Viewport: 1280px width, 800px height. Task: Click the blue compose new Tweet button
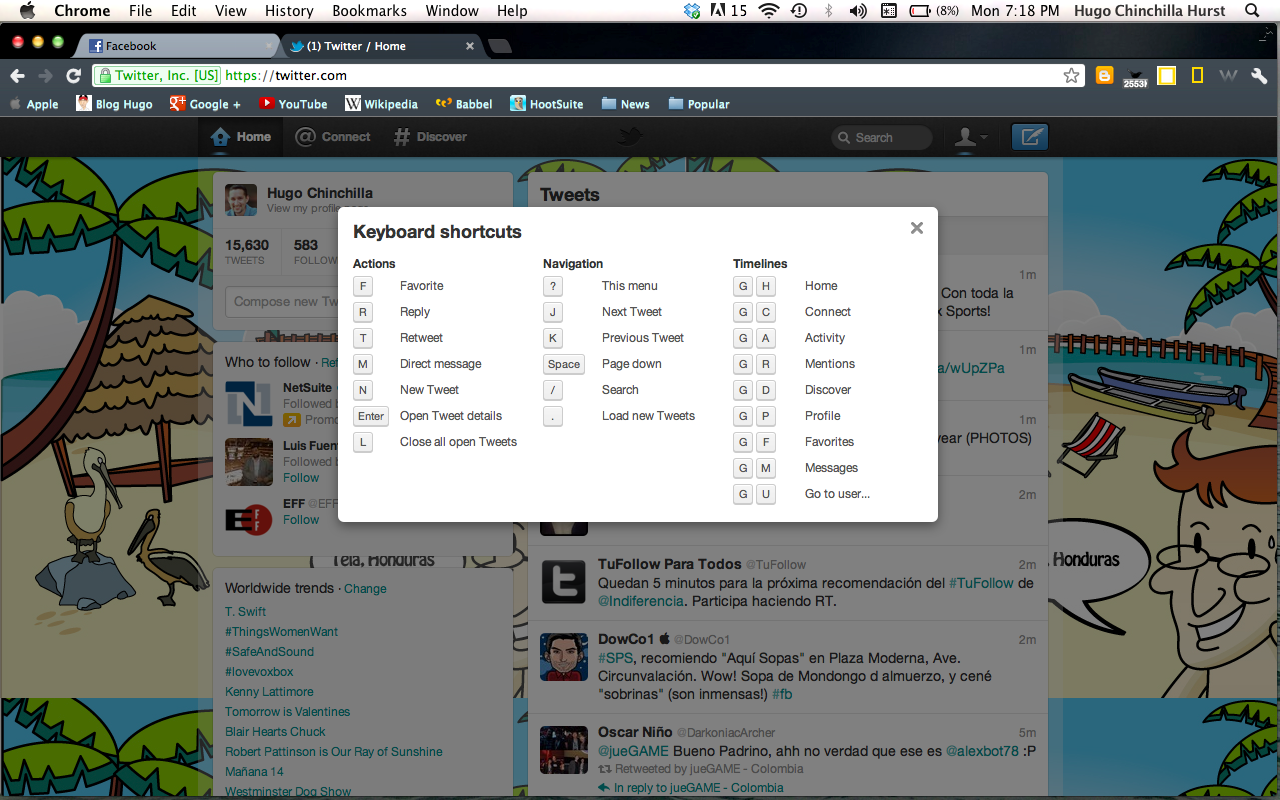pos(1029,137)
